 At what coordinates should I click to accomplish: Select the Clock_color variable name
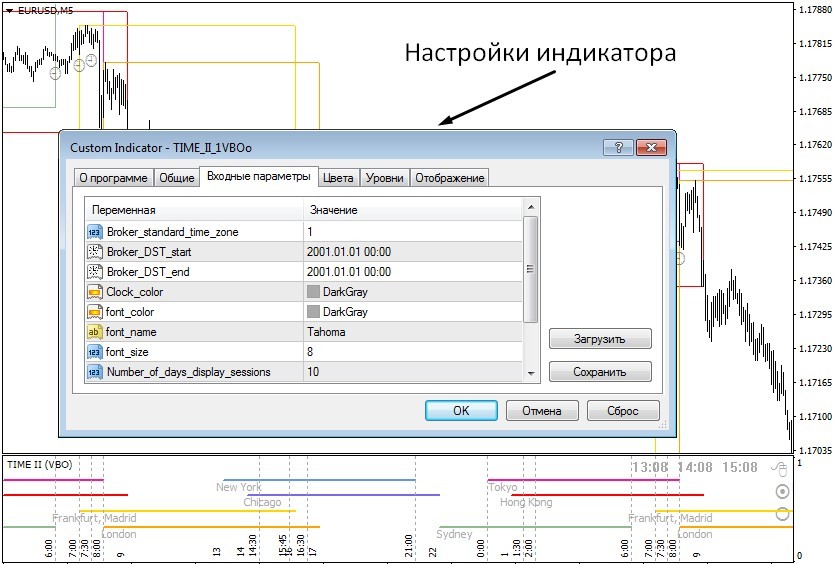tap(135, 292)
